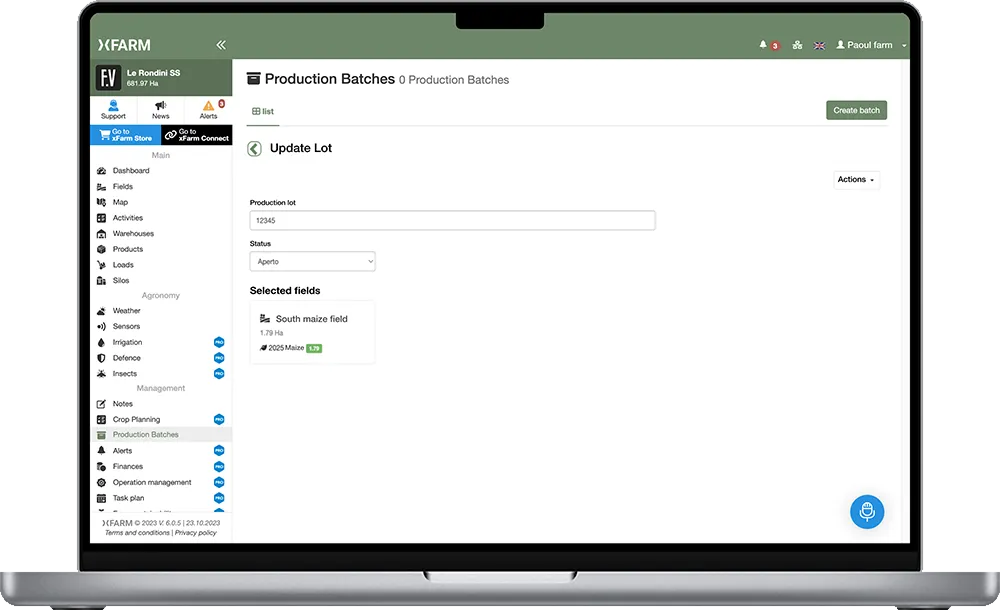Open the Dashboard from the sidebar
The image size is (1000, 610).
pyautogui.click(x=131, y=170)
